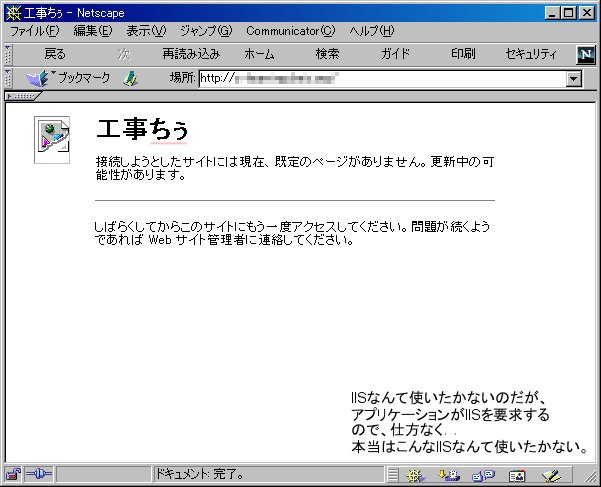Open the ファイル(F) menu
Screen dimensions: 601x487
34,31
